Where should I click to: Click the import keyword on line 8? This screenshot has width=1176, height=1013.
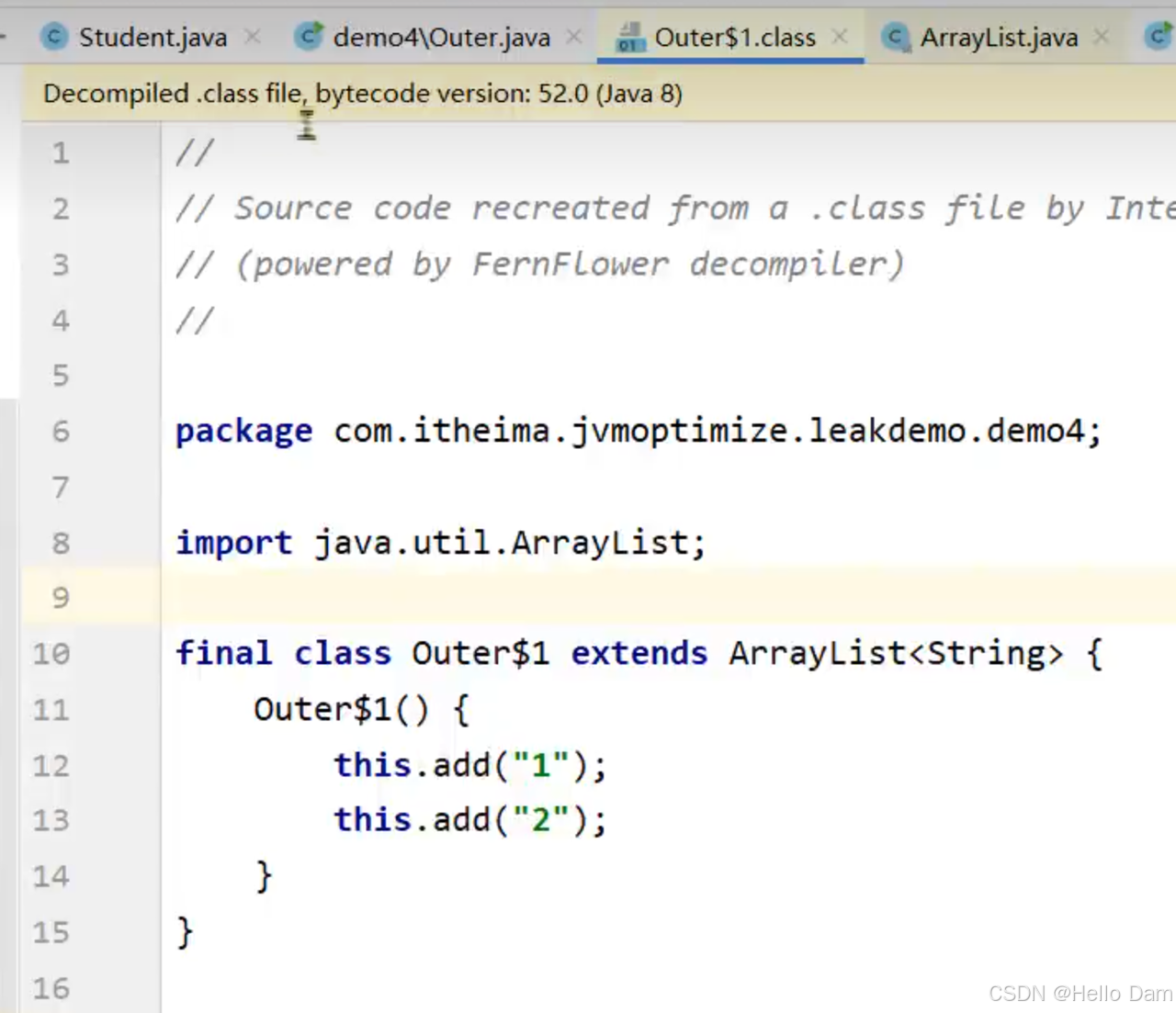(233, 543)
